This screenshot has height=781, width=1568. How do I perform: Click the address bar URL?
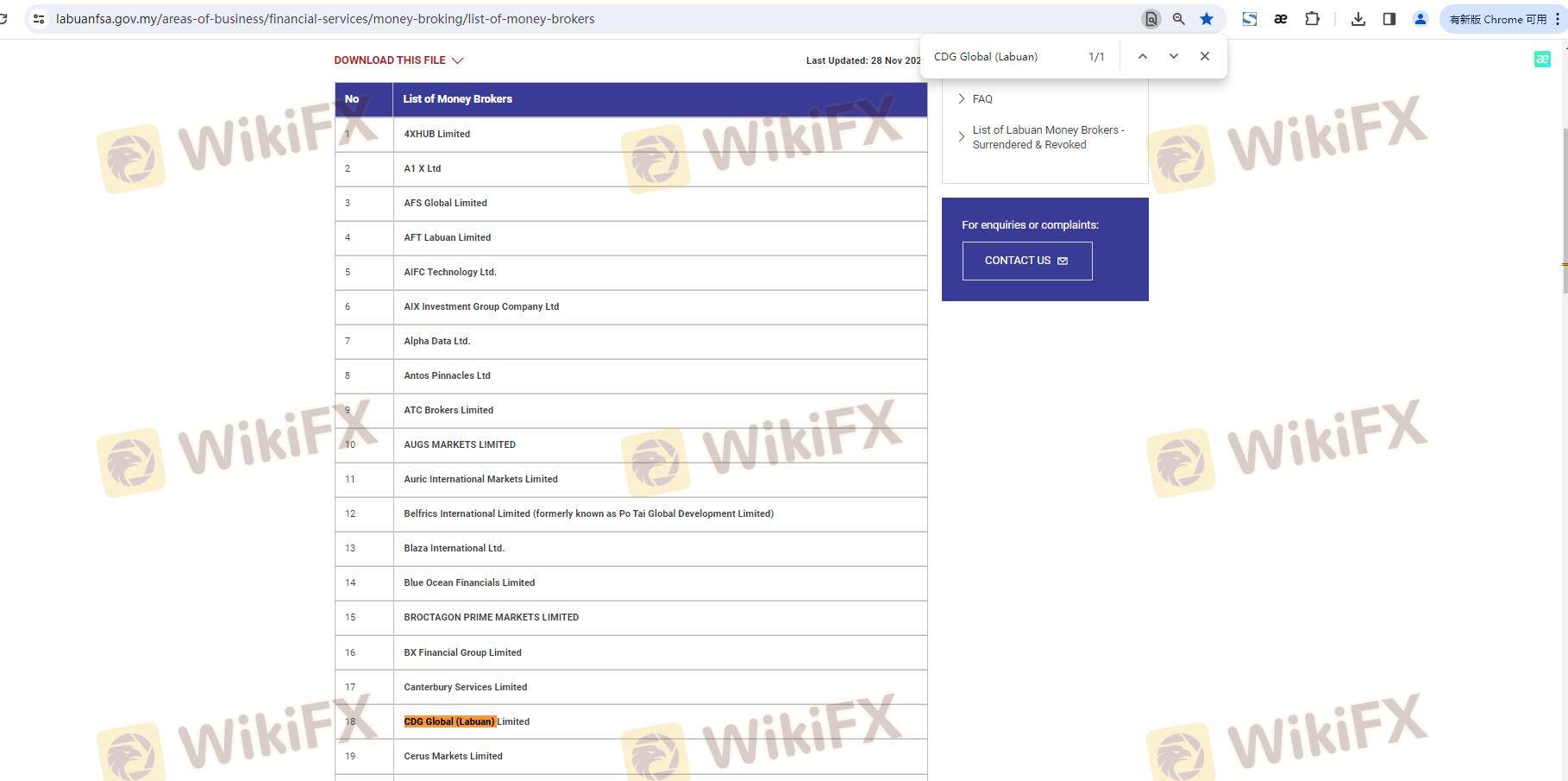(325, 19)
